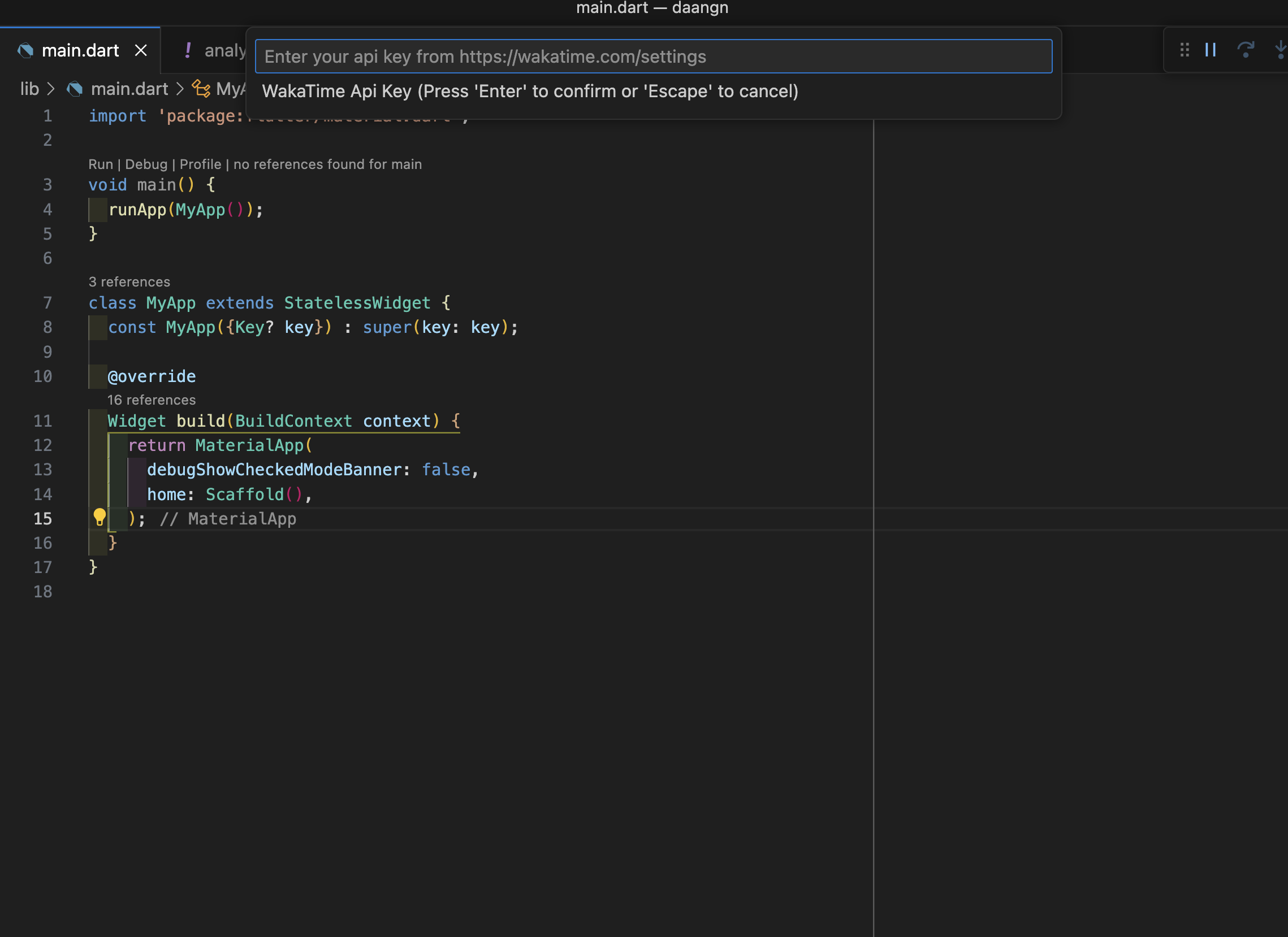
Task: Click the 'super' call on line 8
Action: click(387, 327)
